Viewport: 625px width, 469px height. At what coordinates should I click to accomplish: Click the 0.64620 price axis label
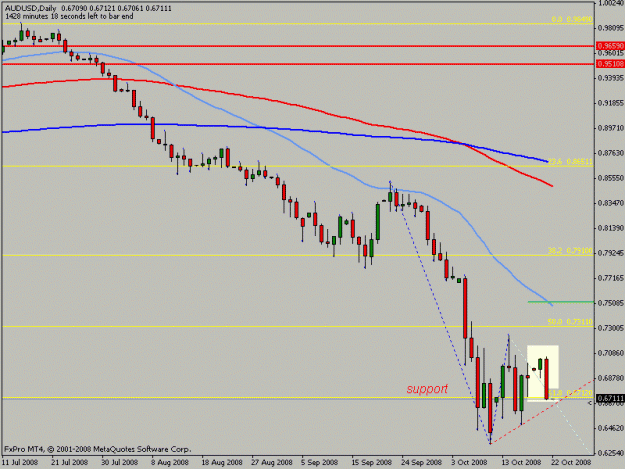(611, 428)
